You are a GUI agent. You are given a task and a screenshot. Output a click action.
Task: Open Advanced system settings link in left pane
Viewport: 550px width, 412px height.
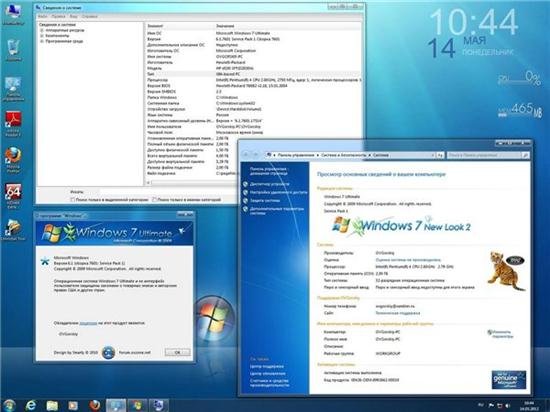point(277,211)
